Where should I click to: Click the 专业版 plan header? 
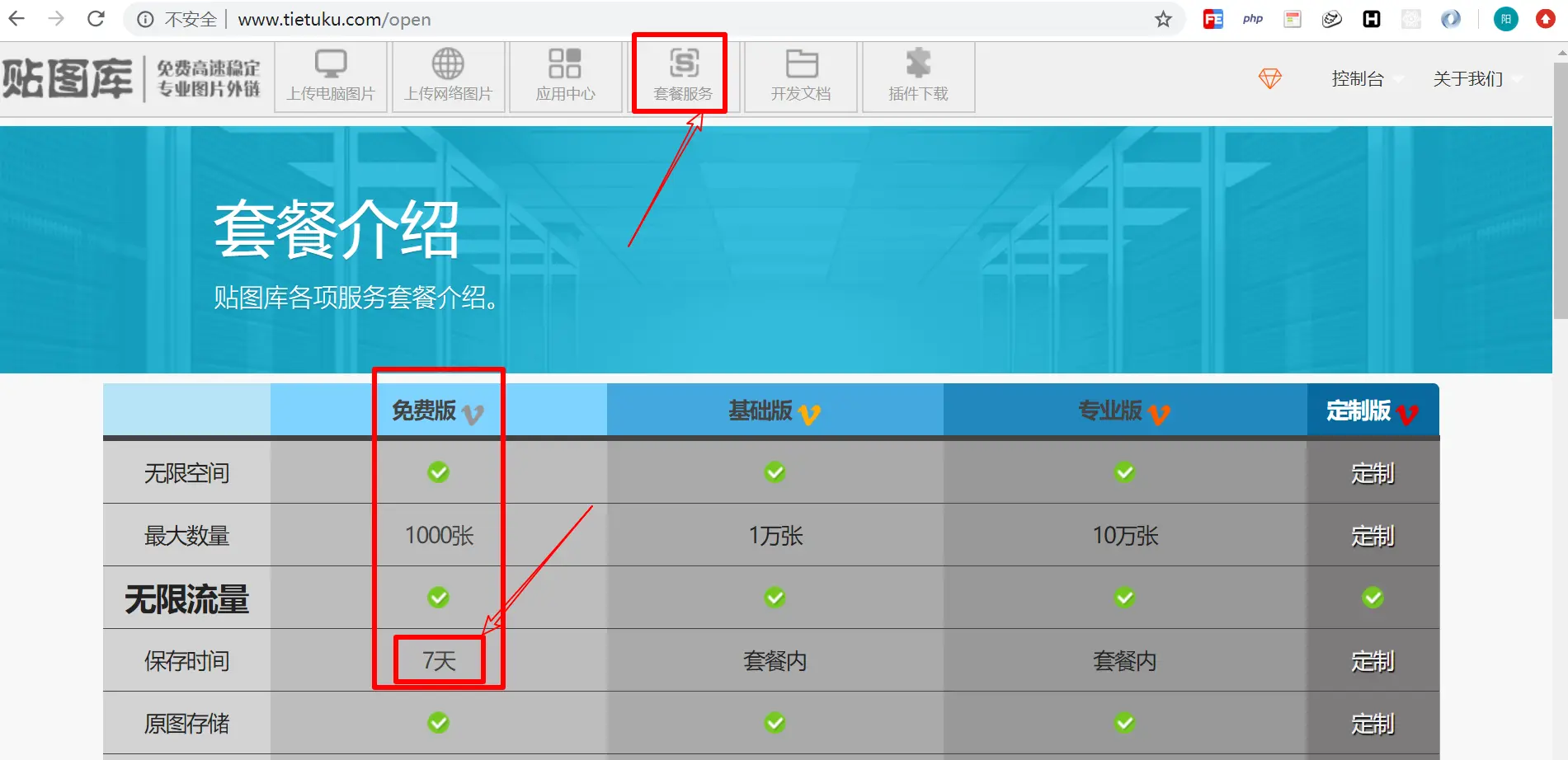1125,410
